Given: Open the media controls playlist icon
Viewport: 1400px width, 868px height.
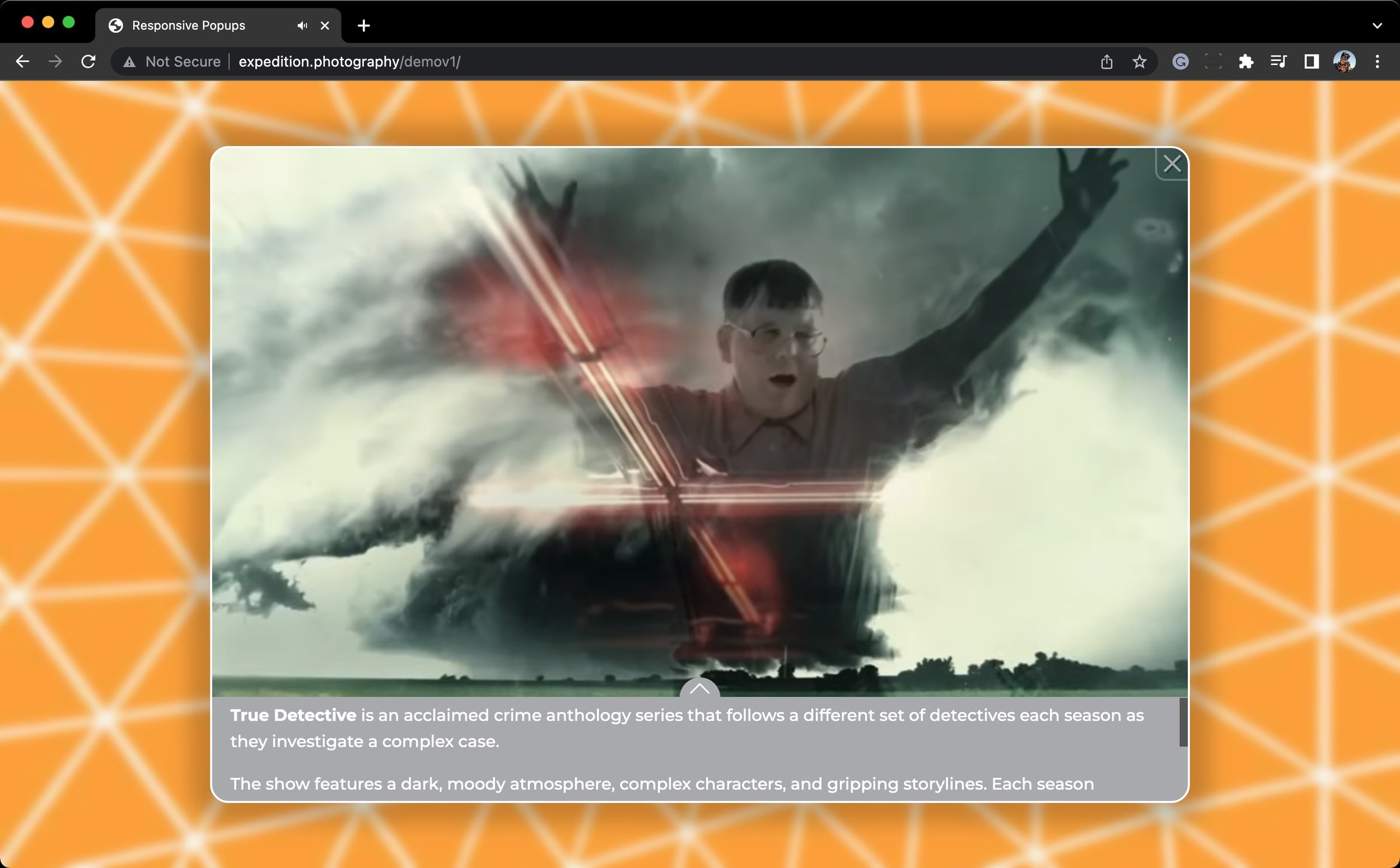Looking at the screenshot, I should (1278, 62).
